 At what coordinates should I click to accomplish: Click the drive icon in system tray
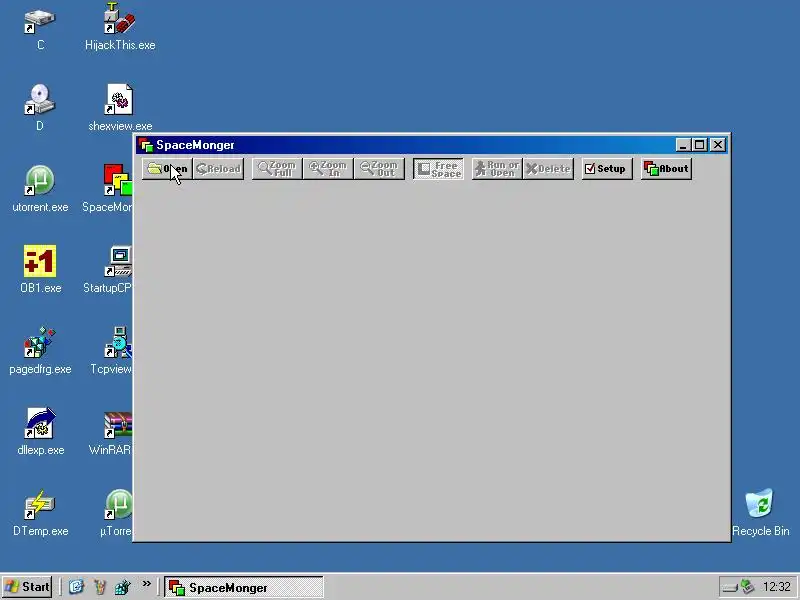click(731, 588)
